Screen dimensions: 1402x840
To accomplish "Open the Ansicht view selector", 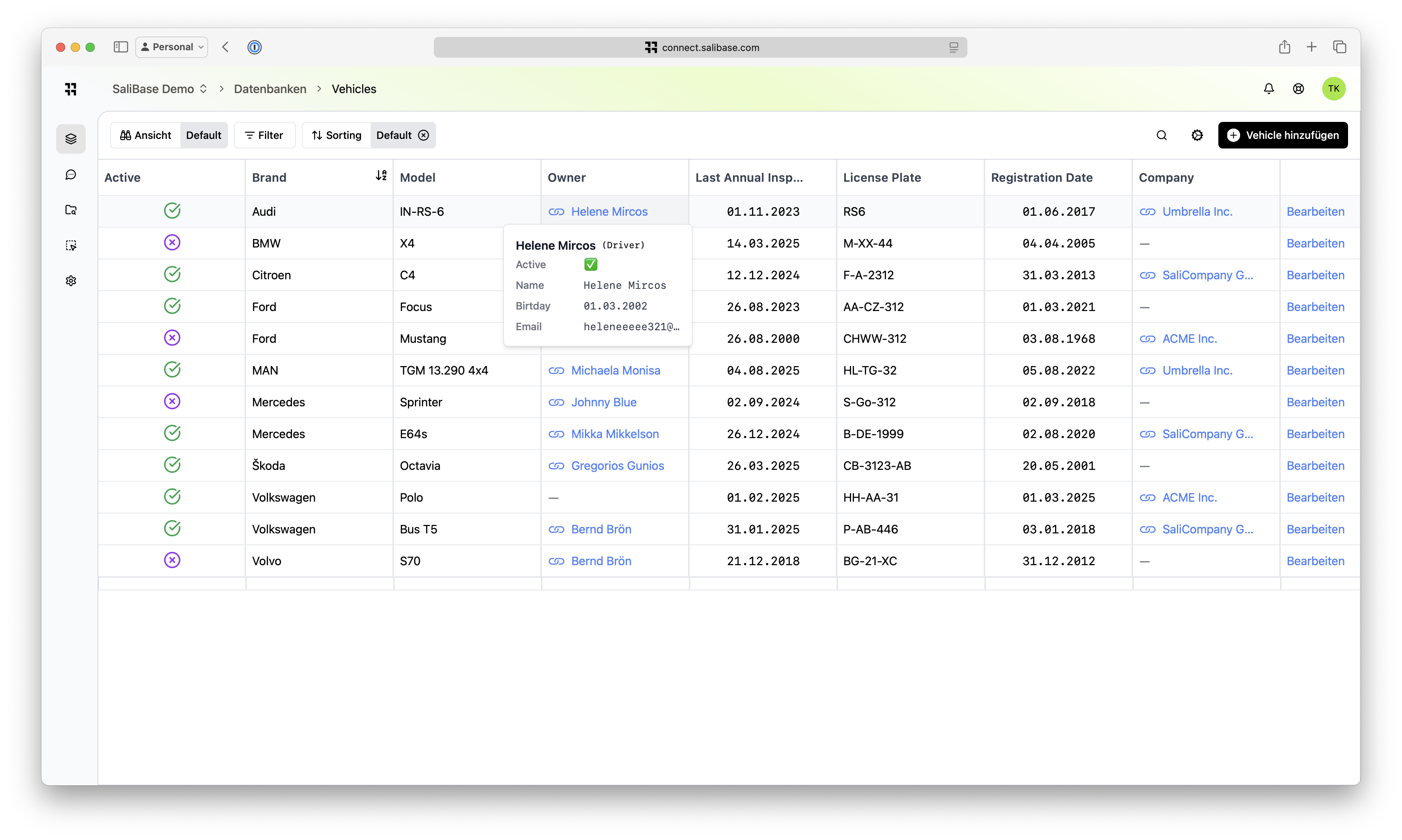I will (x=146, y=135).
